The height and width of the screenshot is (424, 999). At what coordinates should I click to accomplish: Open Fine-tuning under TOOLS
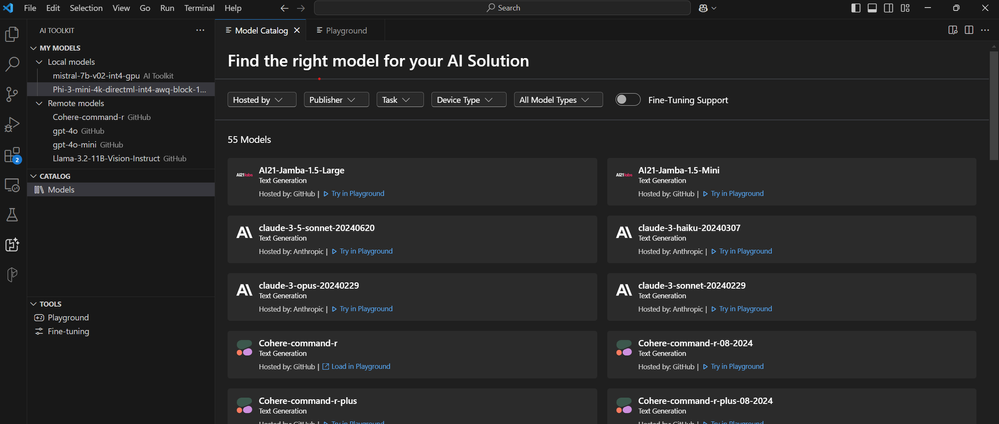121,332
